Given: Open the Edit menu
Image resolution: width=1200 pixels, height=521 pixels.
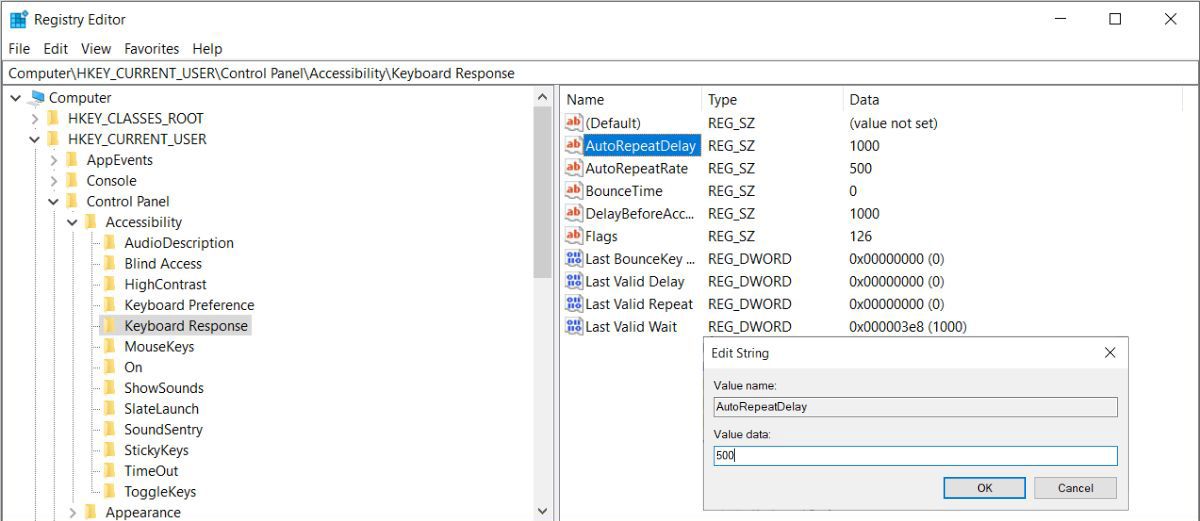Looking at the screenshot, I should 56,48.
